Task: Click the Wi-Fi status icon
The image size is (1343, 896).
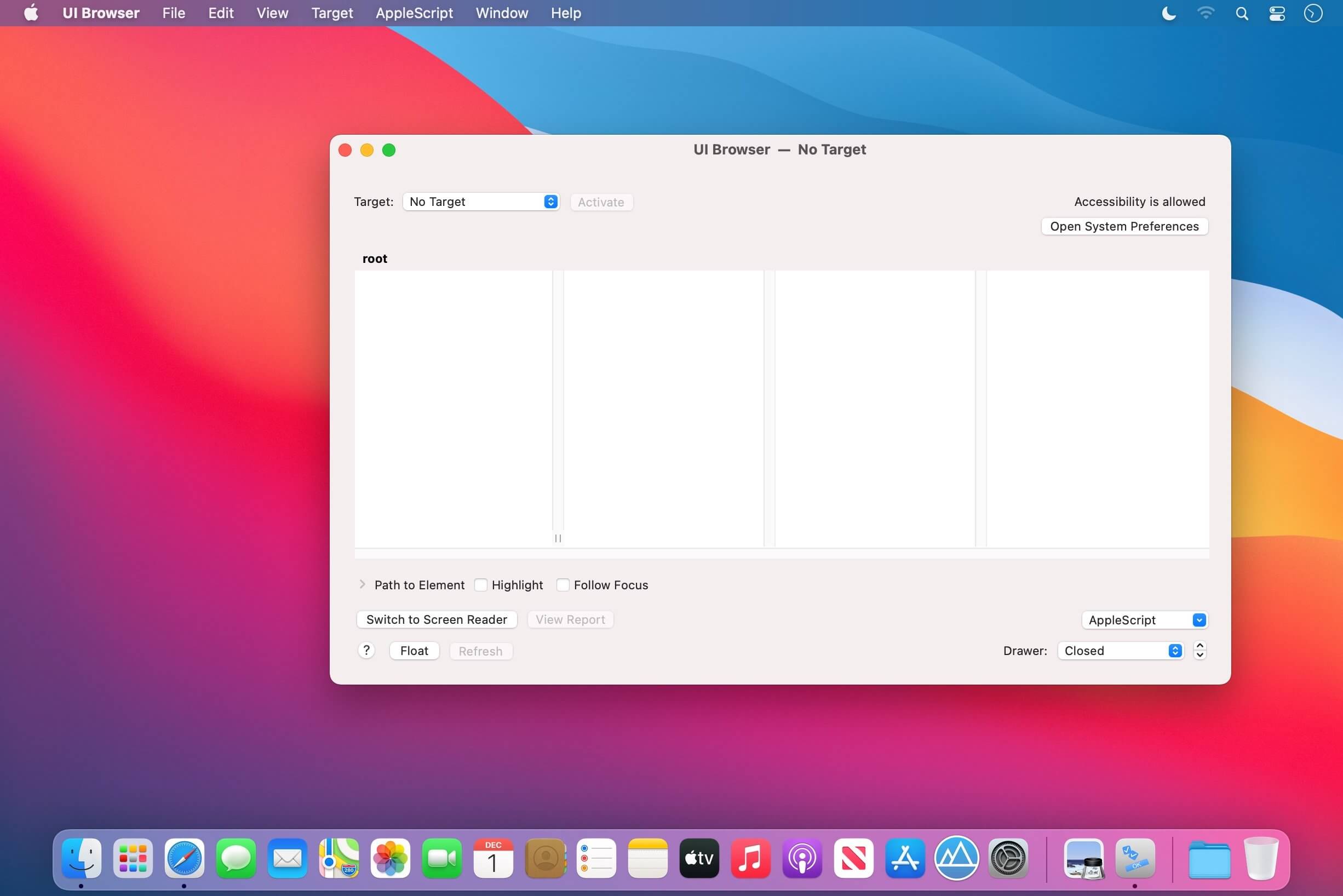Action: point(1206,13)
